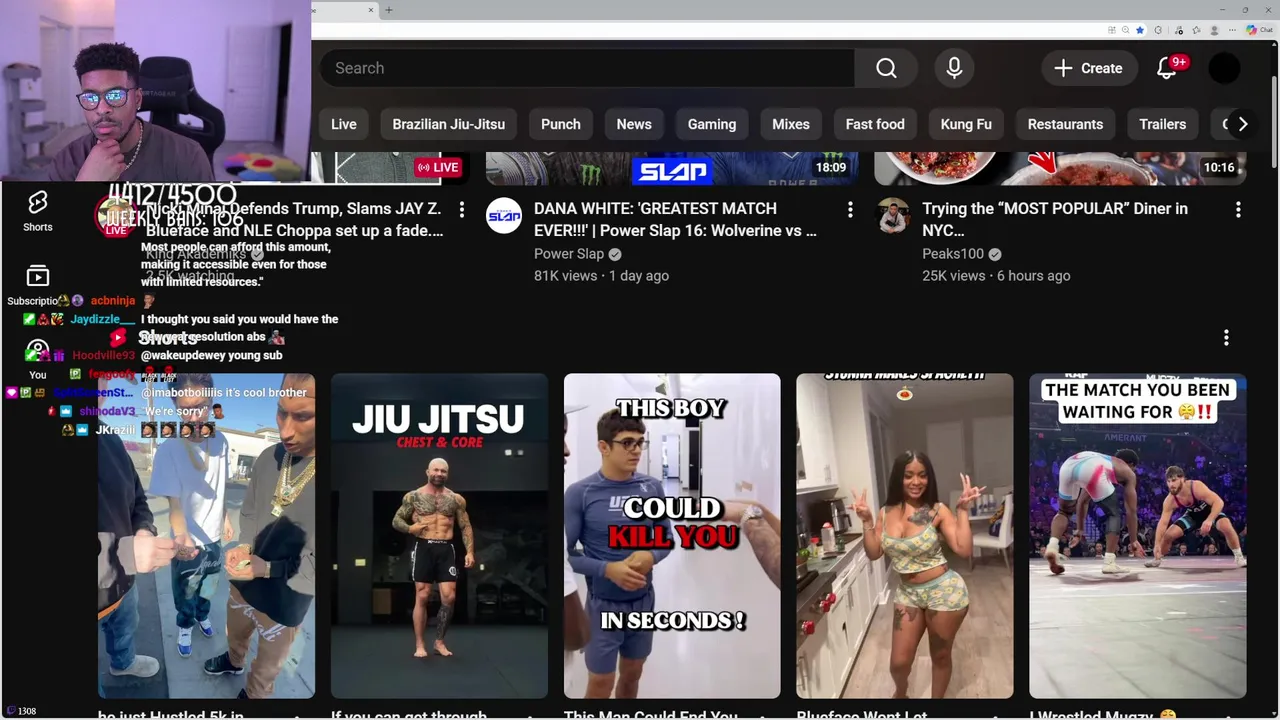Open Shorts from the sidebar

(38, 211)
